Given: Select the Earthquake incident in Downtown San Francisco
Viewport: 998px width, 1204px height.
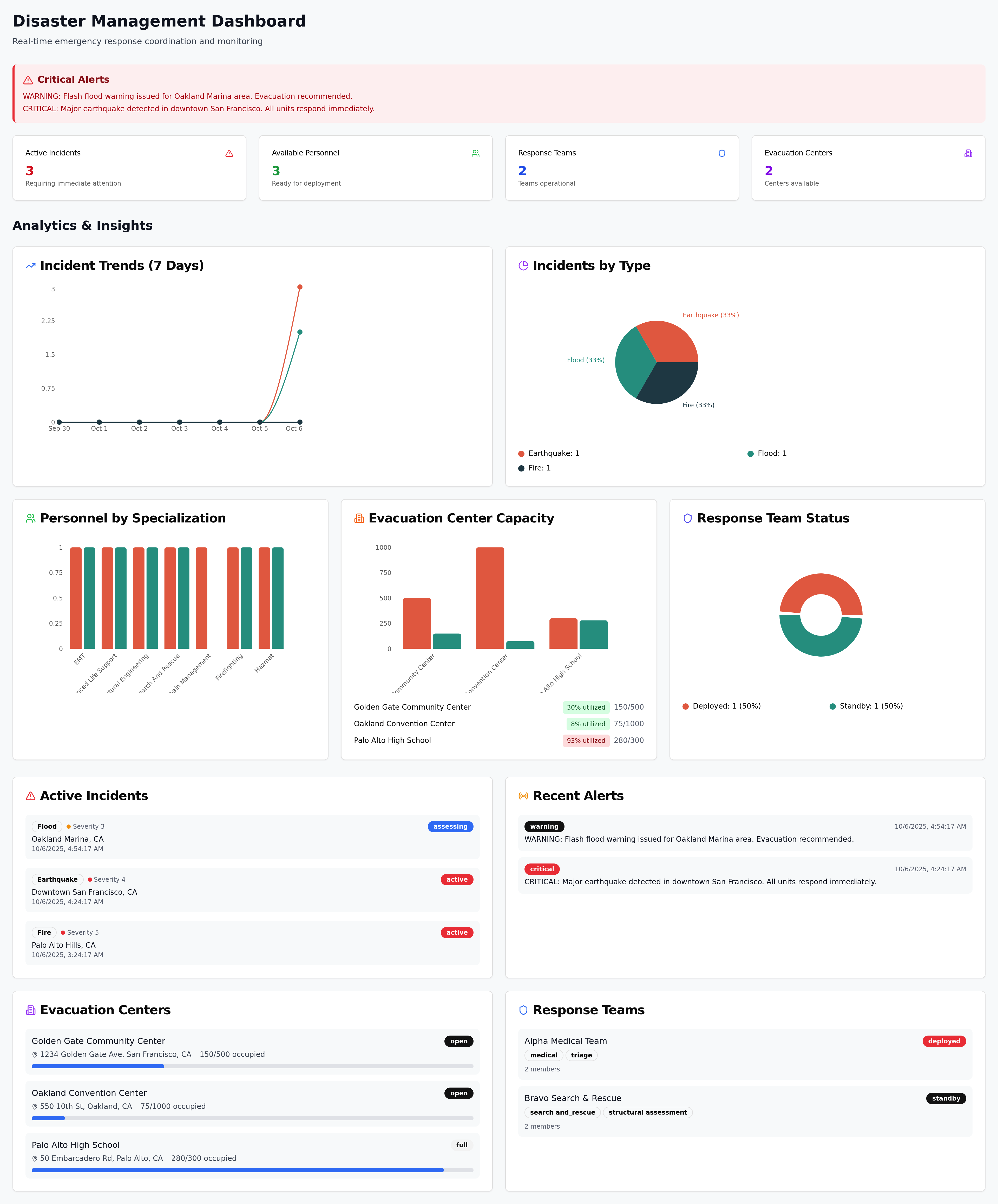Looking at the screenshot, I should click(x=252, y=890).
